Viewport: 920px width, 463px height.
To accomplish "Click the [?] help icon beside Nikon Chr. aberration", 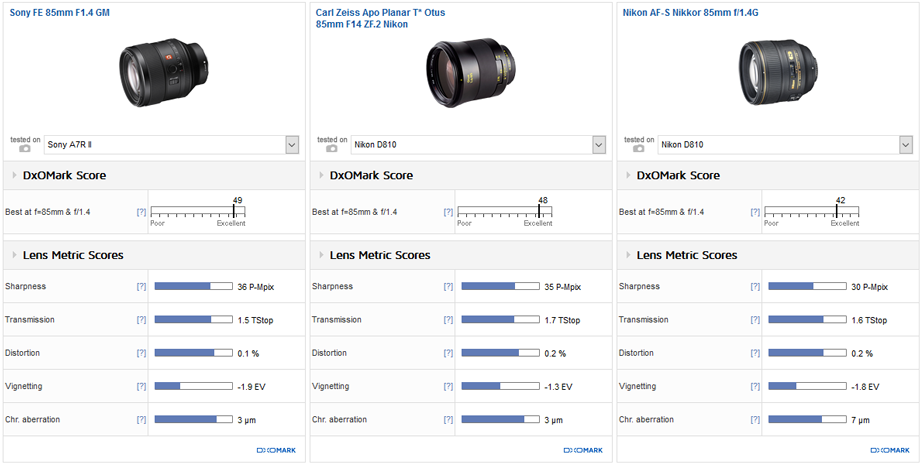I will click(755, 420).
